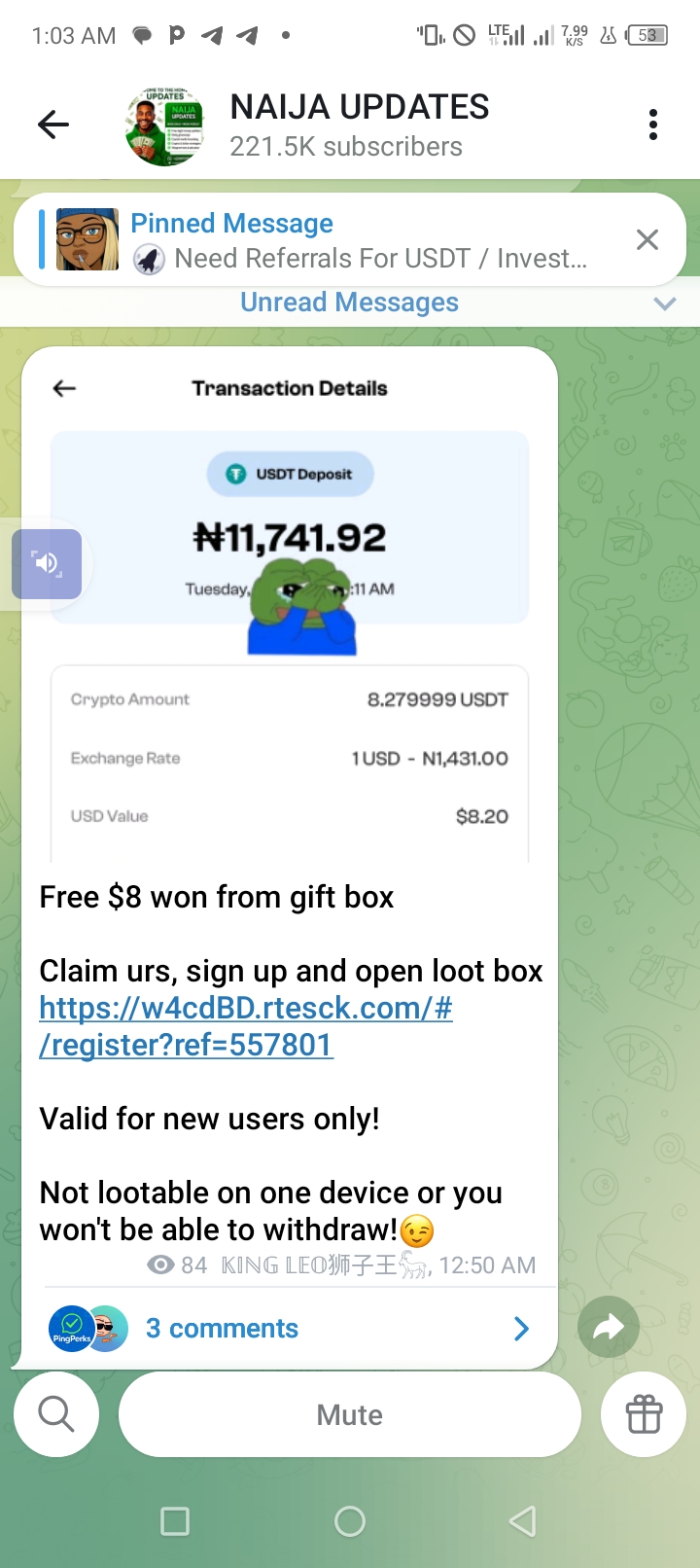700x1568 pixels.
Task: Tap the pinned message author thumbnail
Action: [87, 239]
